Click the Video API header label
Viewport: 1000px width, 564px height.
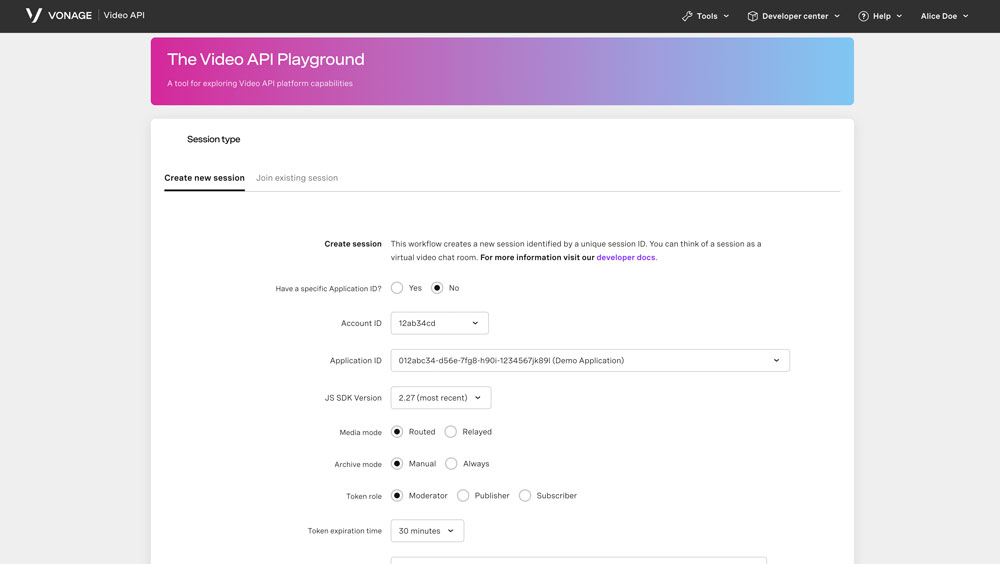124,15
